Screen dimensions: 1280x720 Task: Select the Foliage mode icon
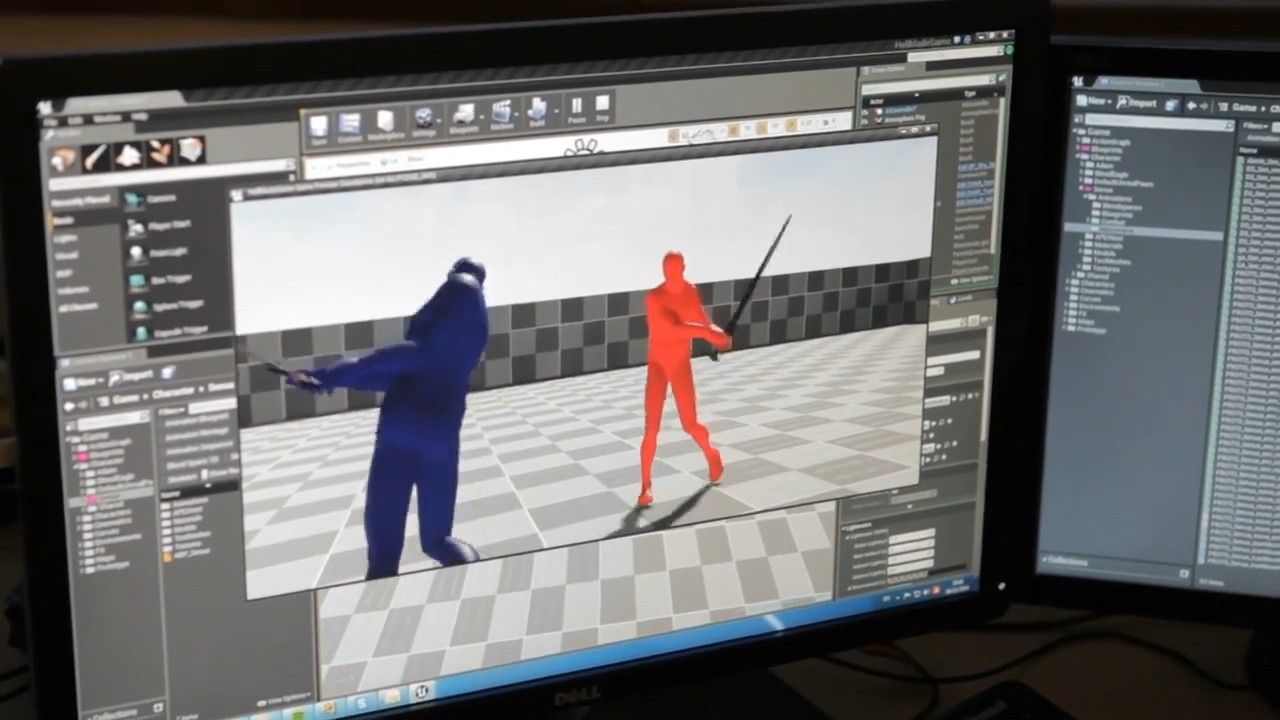[160, 152]
